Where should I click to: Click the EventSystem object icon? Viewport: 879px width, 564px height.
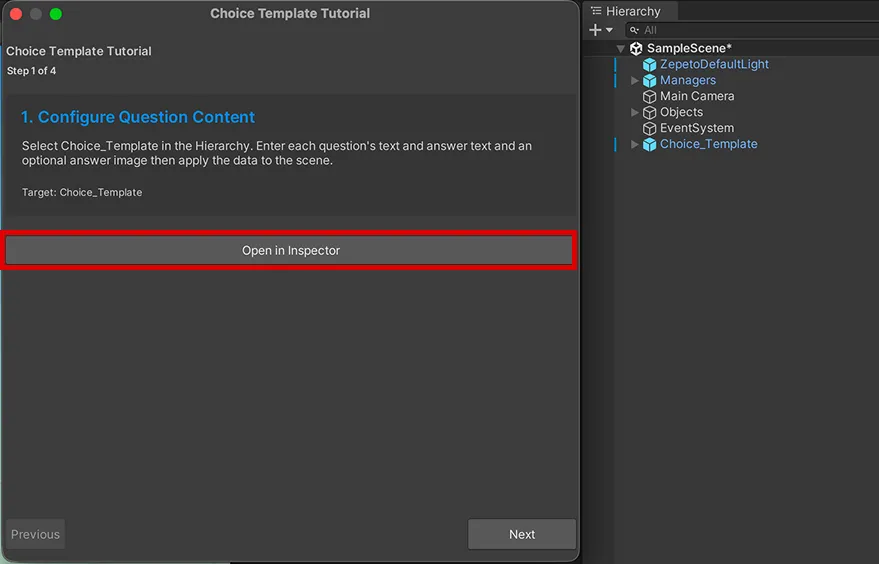[649, 128]
